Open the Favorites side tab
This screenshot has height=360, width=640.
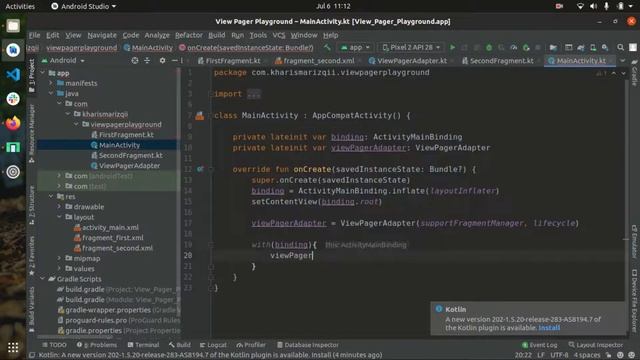tap(31, 256)
